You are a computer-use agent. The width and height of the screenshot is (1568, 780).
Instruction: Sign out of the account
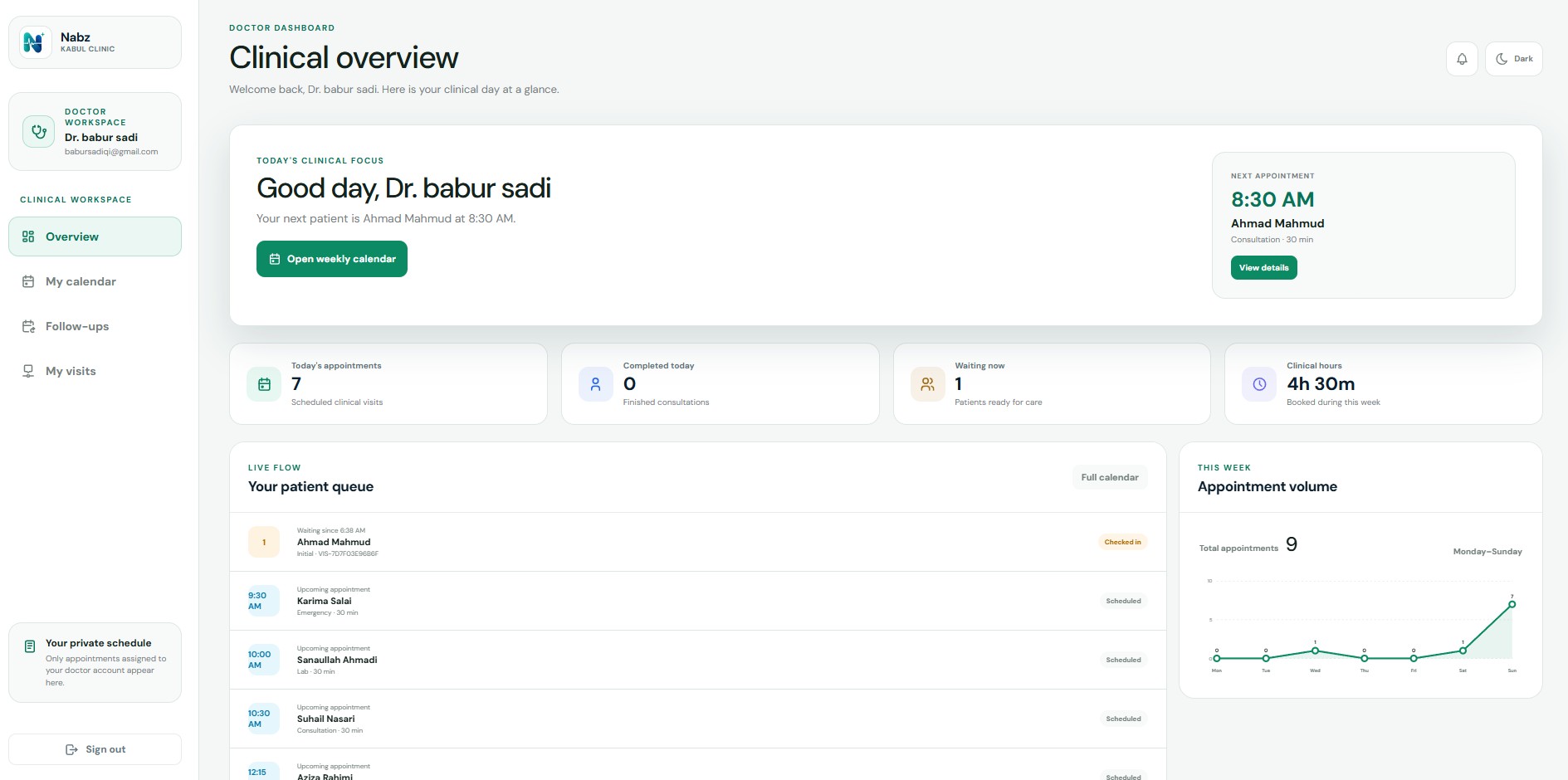pos(95,749)
